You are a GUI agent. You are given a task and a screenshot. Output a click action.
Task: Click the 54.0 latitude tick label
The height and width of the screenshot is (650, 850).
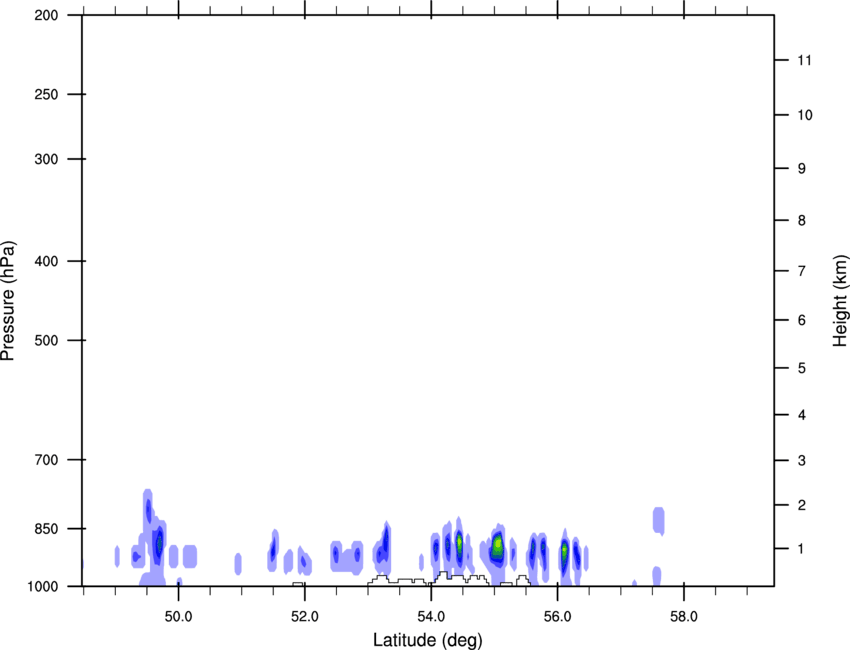431,616
